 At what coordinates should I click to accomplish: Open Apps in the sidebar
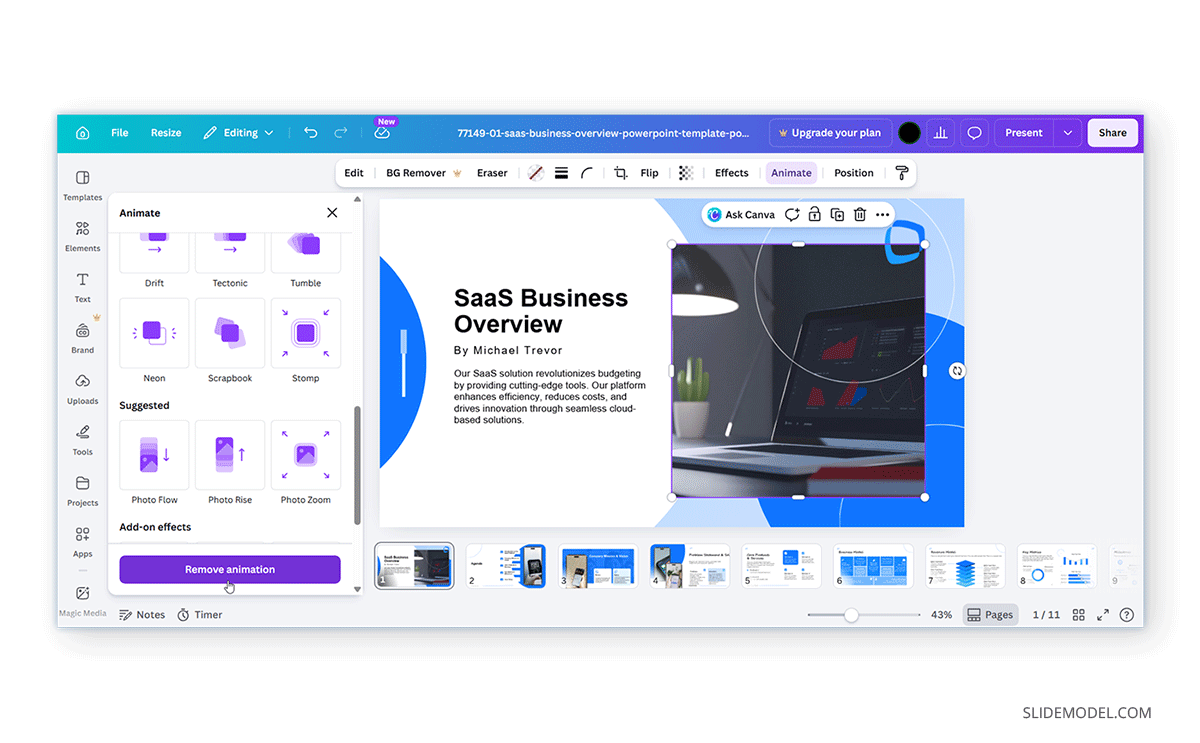click(x=83, y=542)
